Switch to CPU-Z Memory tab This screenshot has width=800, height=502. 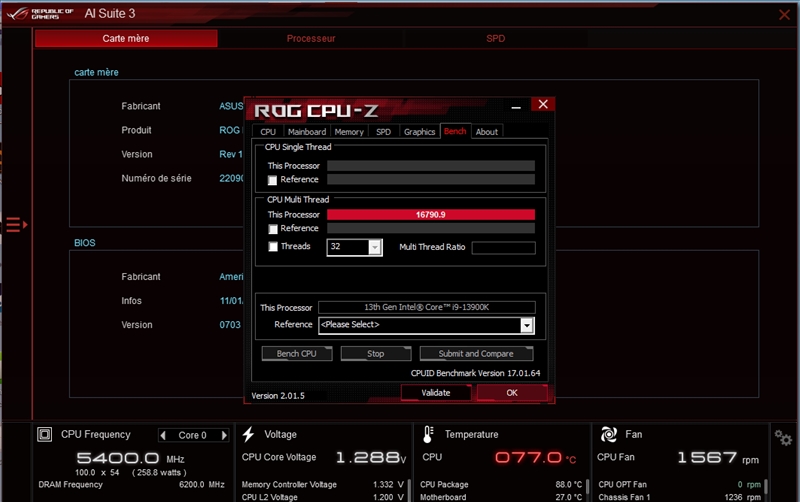click(349, 132)
